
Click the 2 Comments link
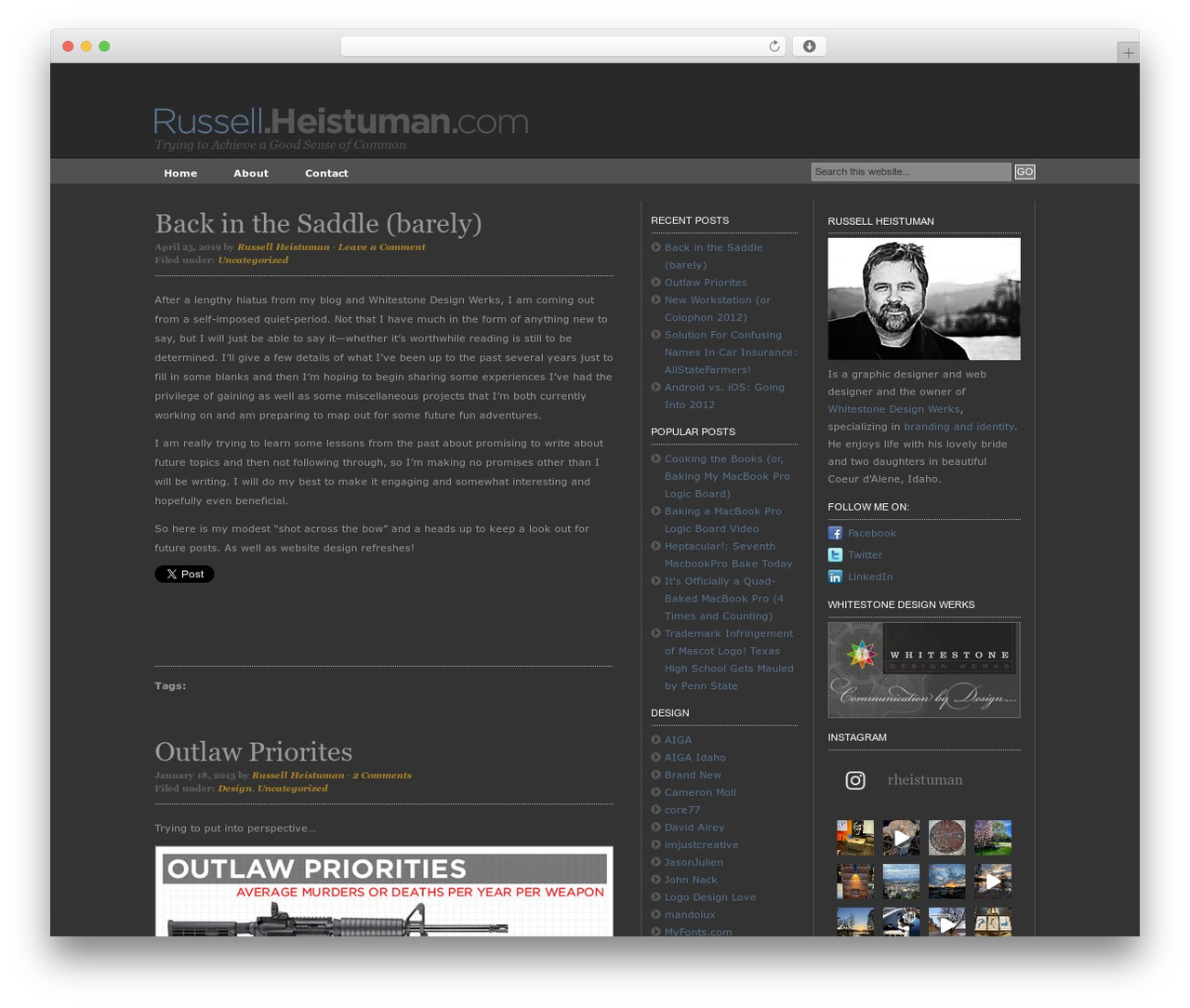click(381, 775)
